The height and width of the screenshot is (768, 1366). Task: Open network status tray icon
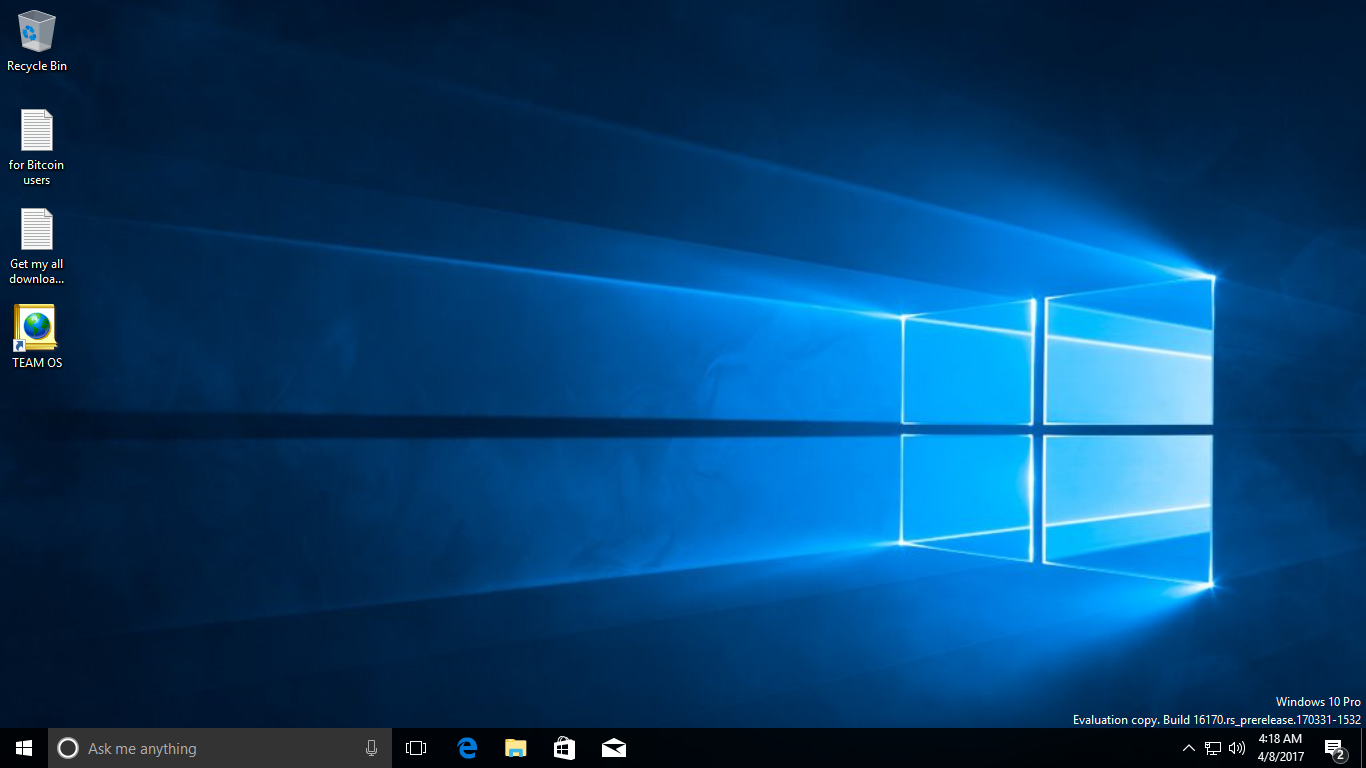1213,748
